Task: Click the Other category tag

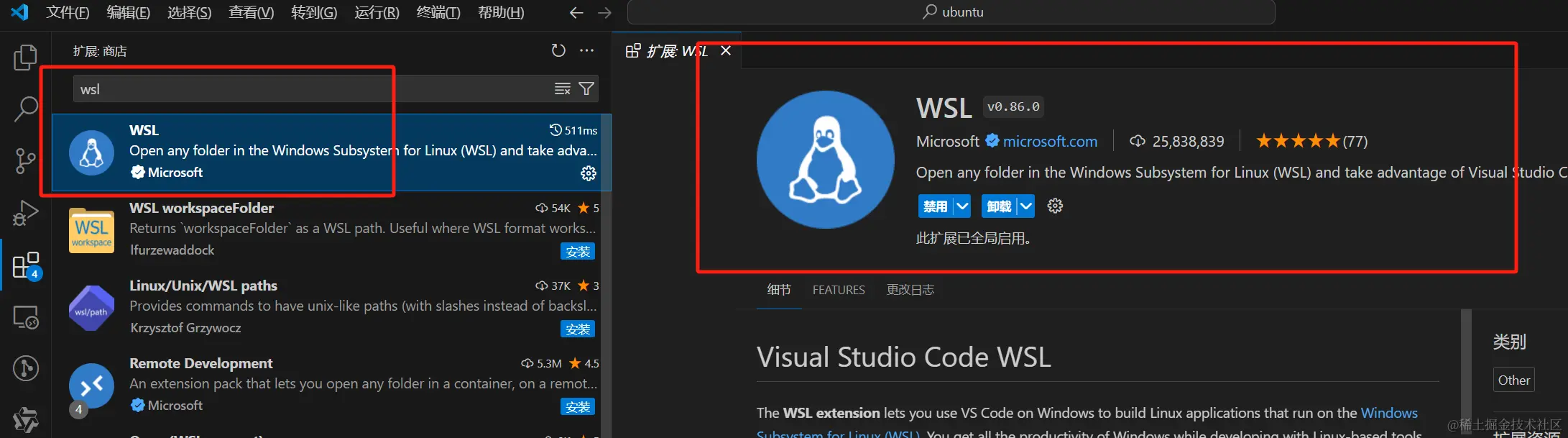Action: coord(1513,380)
